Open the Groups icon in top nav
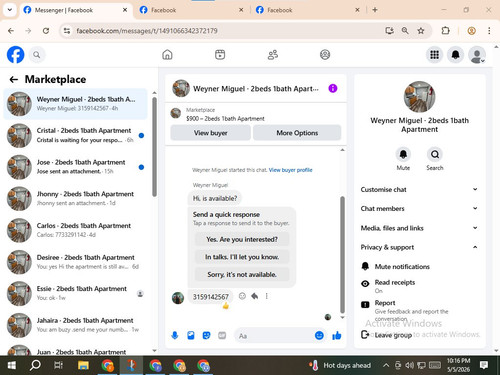Image resolution: width=500 pixels, height=375 pixels. click(x=325, y=54)
